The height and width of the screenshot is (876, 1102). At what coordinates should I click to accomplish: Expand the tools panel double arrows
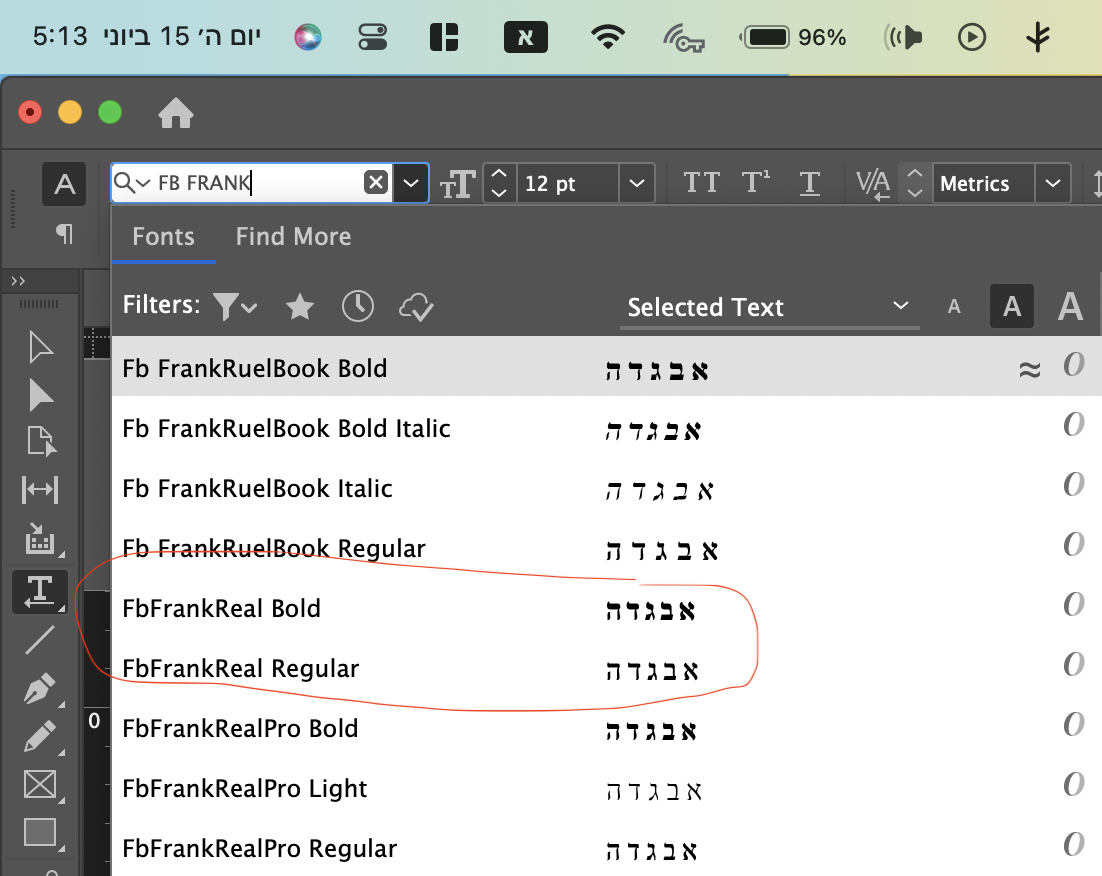point(18,281)
